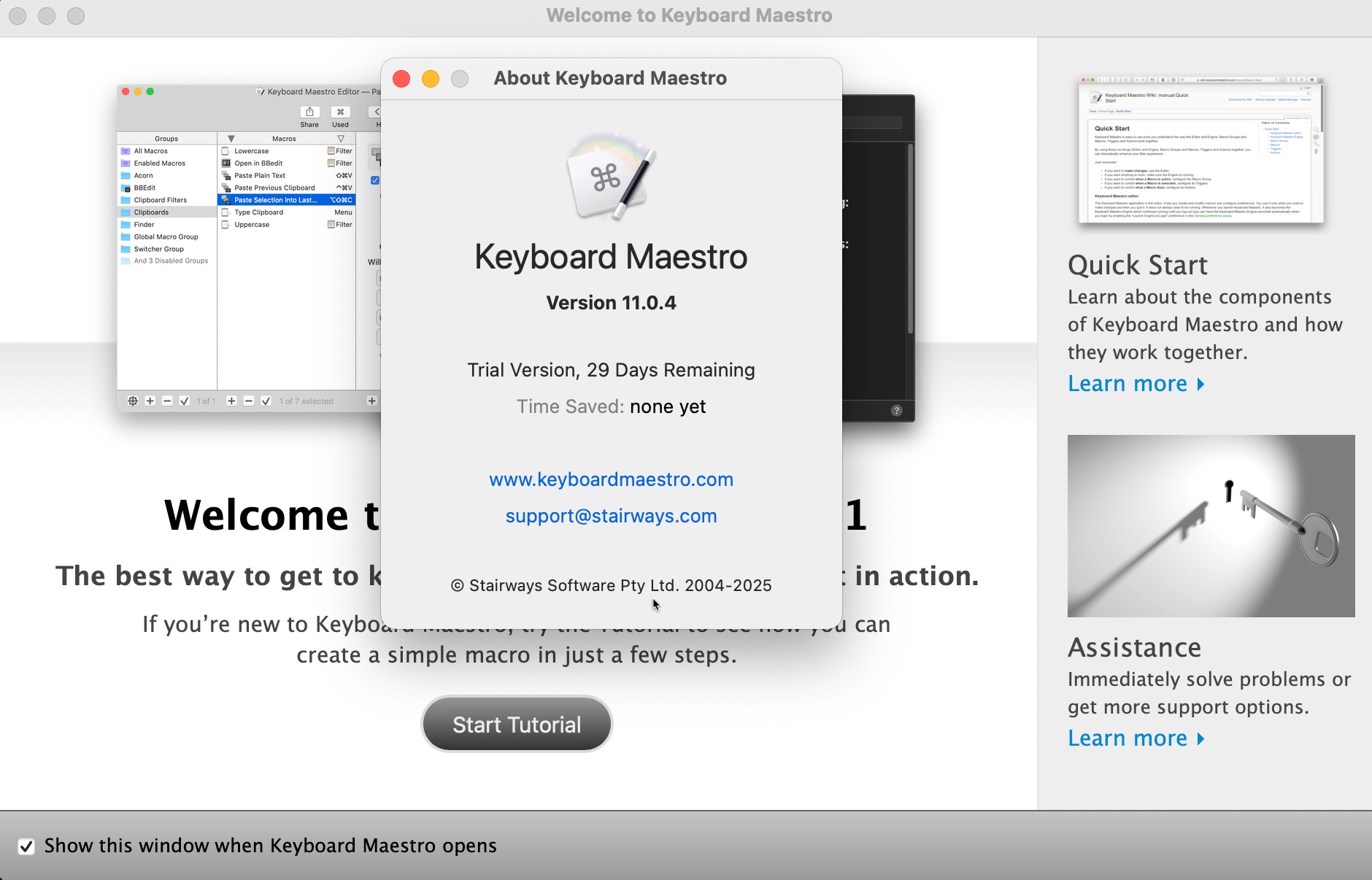Minimize the About Keyboard Maestro window
Image resolution: width=1372 pixels, height=880 pixels.
tap(431, 79)
